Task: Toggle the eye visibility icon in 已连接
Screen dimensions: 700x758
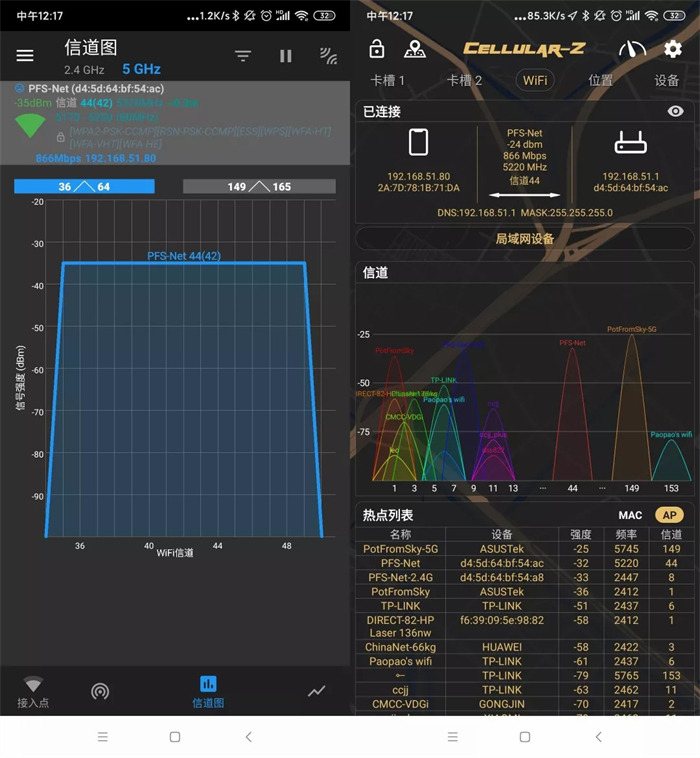Action: pos(675,111)
